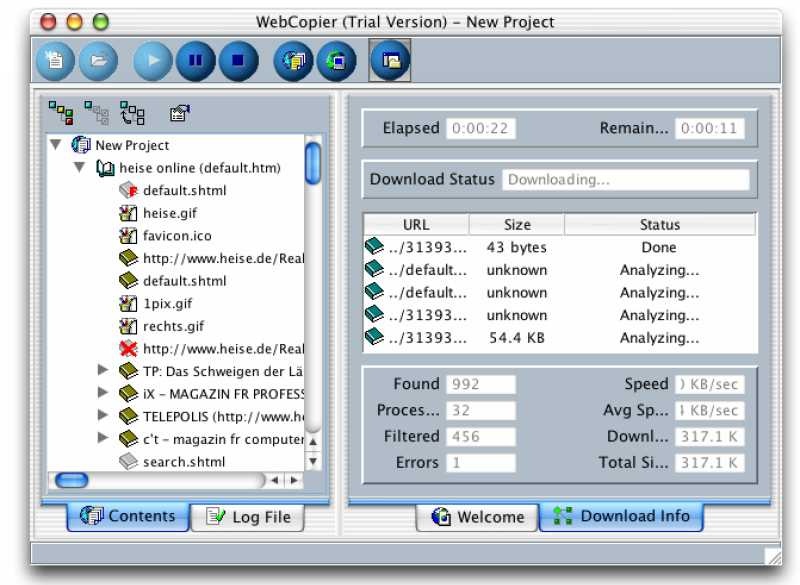Click the horizontal scrollbar thumb under tree

71,480
